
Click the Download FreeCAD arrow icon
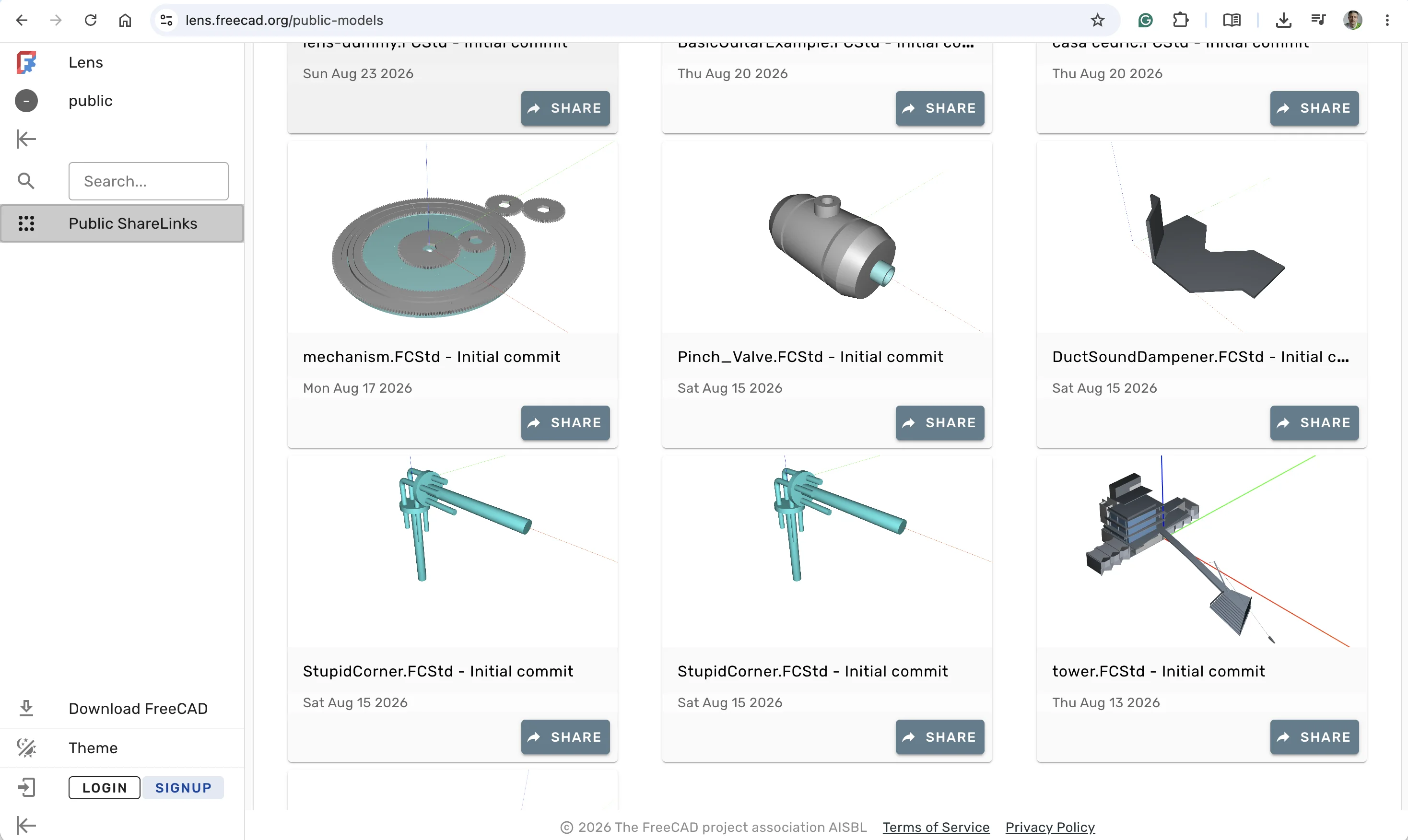(26, 709)
